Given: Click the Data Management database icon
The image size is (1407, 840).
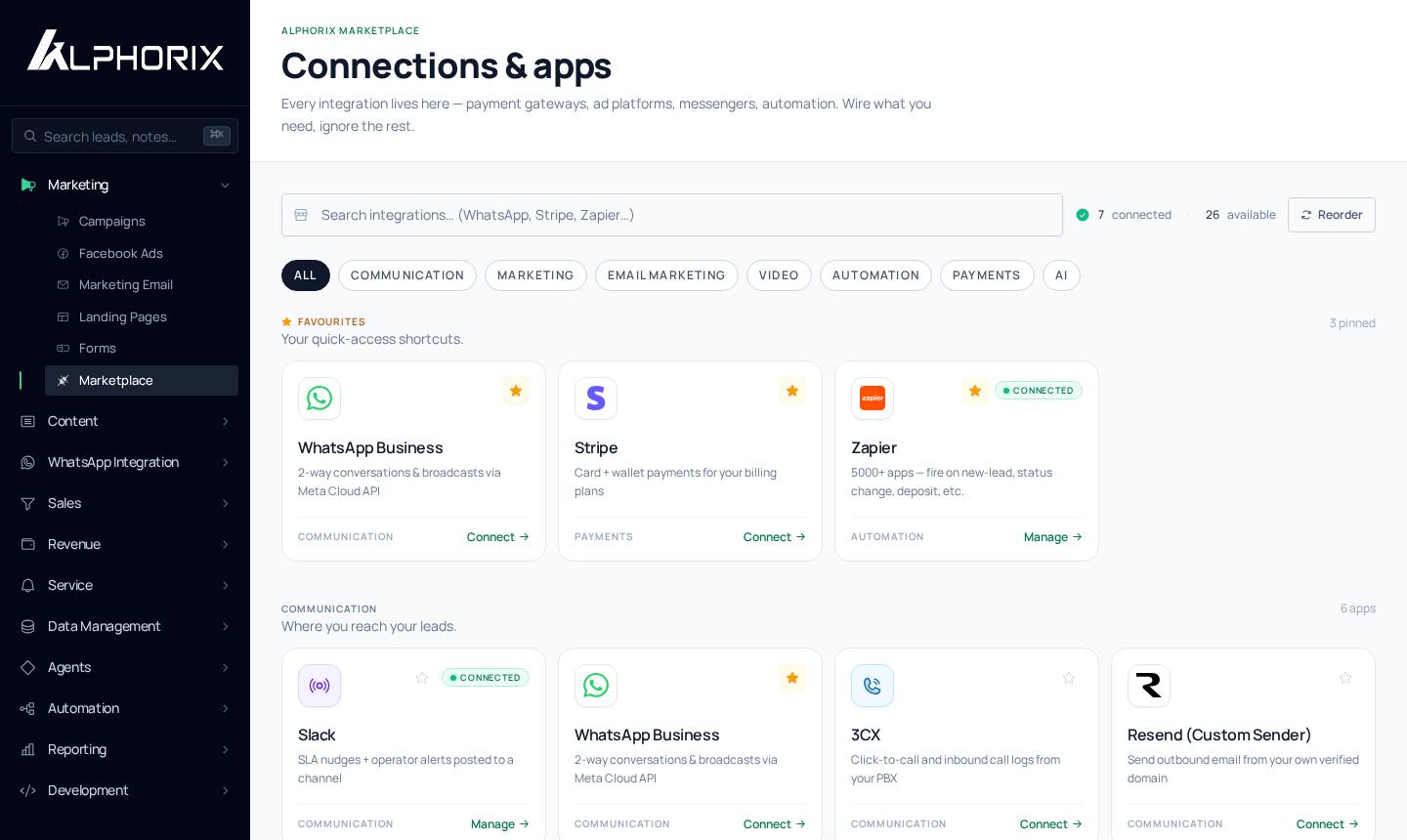Looking at the screenshot, I should [28, 626].
